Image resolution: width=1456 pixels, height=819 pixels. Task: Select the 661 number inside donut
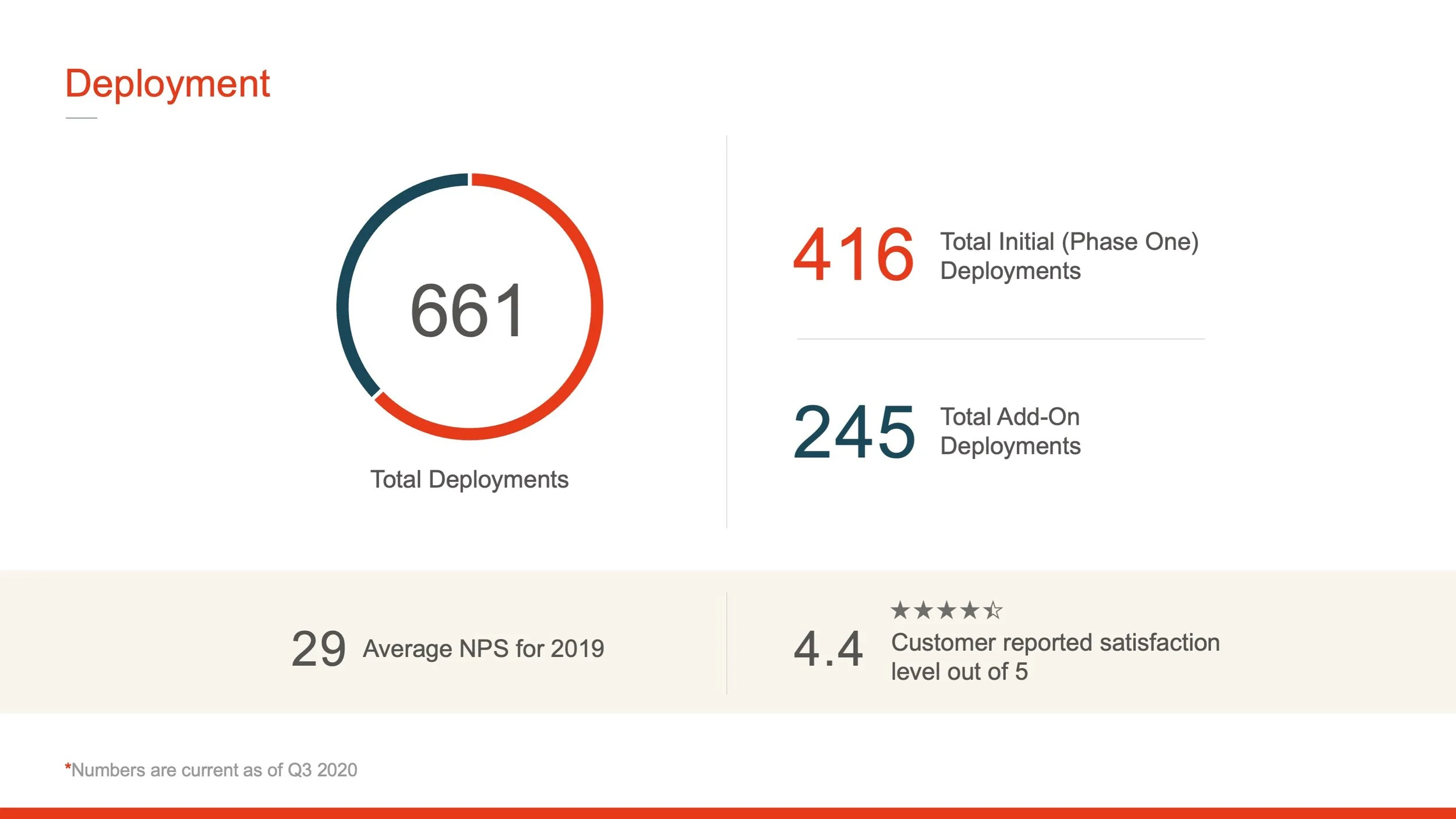[468, 310]
